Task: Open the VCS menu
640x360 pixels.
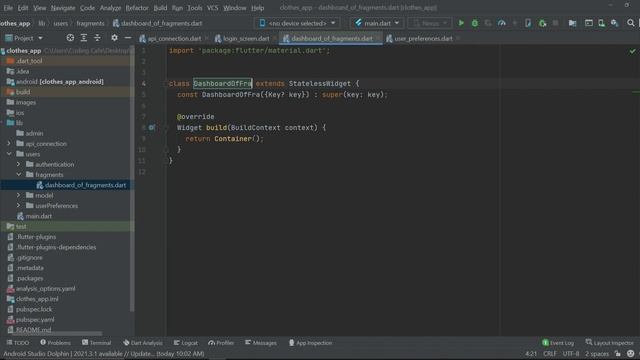Action: (212, 8)
